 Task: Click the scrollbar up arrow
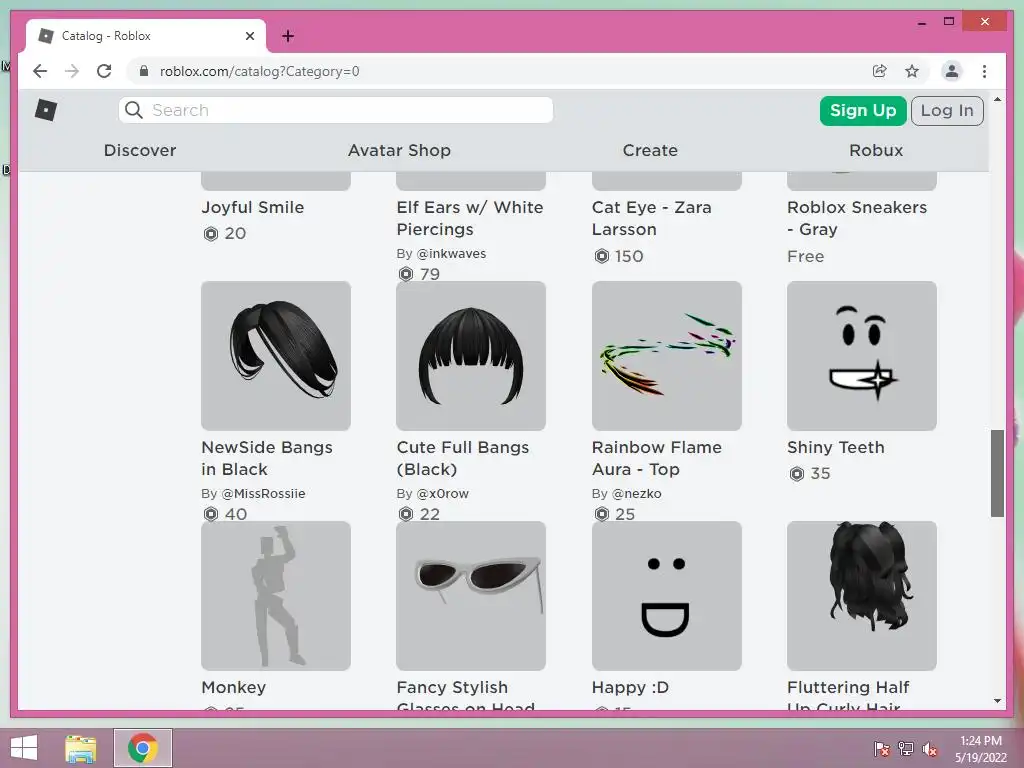[x=997, y=99]
